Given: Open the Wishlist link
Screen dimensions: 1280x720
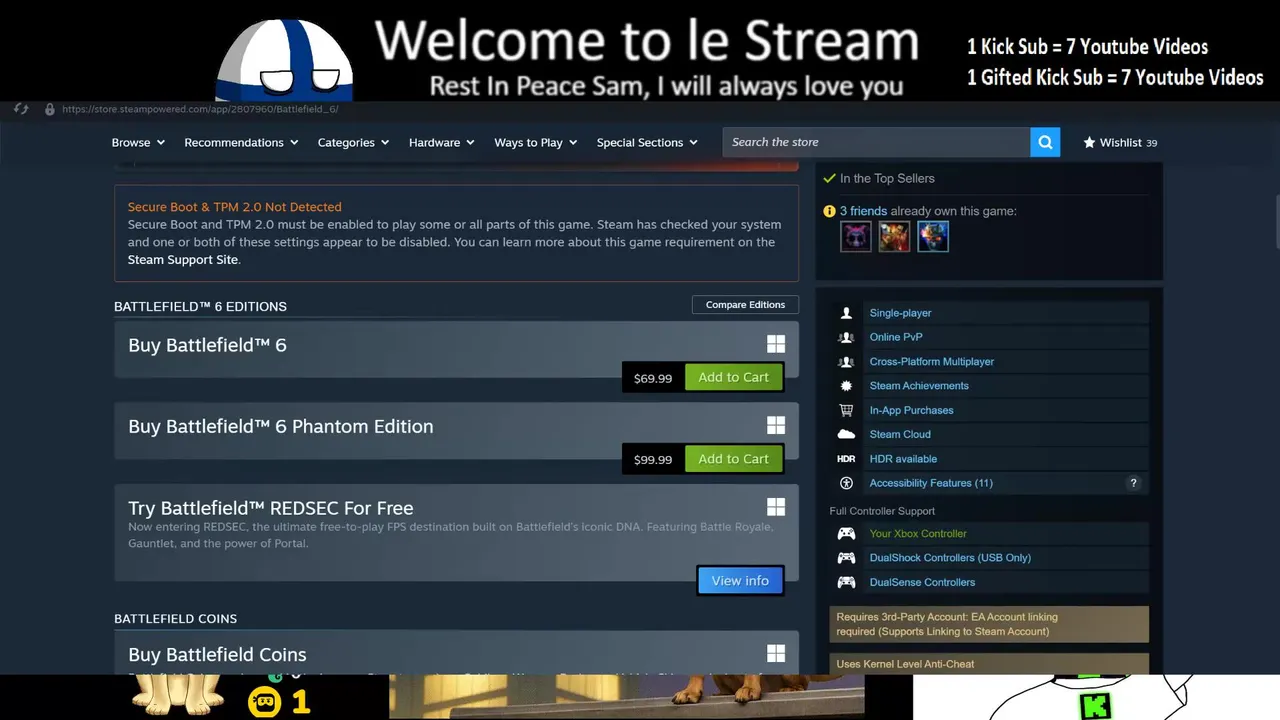Looking at the screenshot, I should pos(1120,142).
